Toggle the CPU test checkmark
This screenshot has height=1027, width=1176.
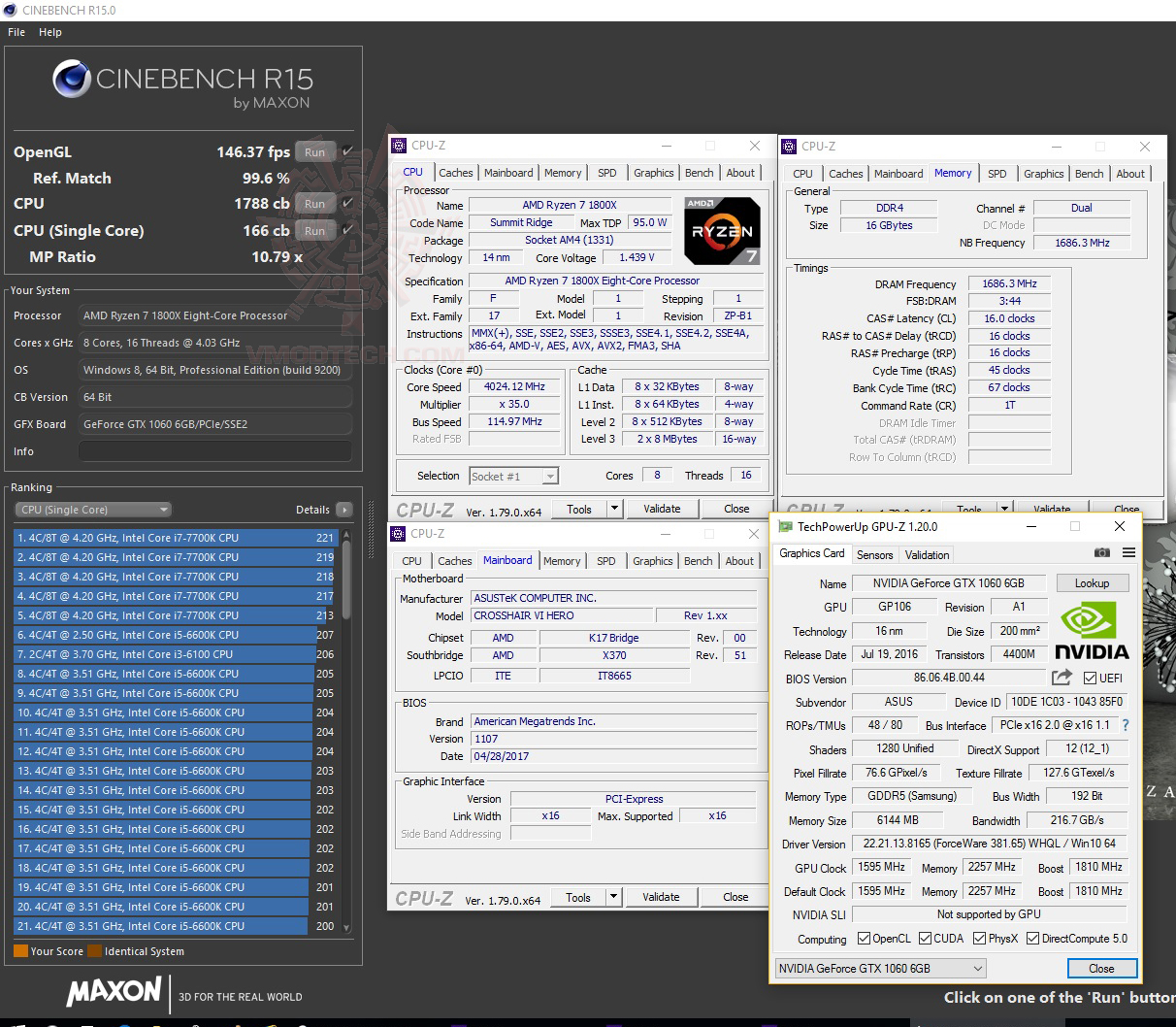click(x=347, y=203)
